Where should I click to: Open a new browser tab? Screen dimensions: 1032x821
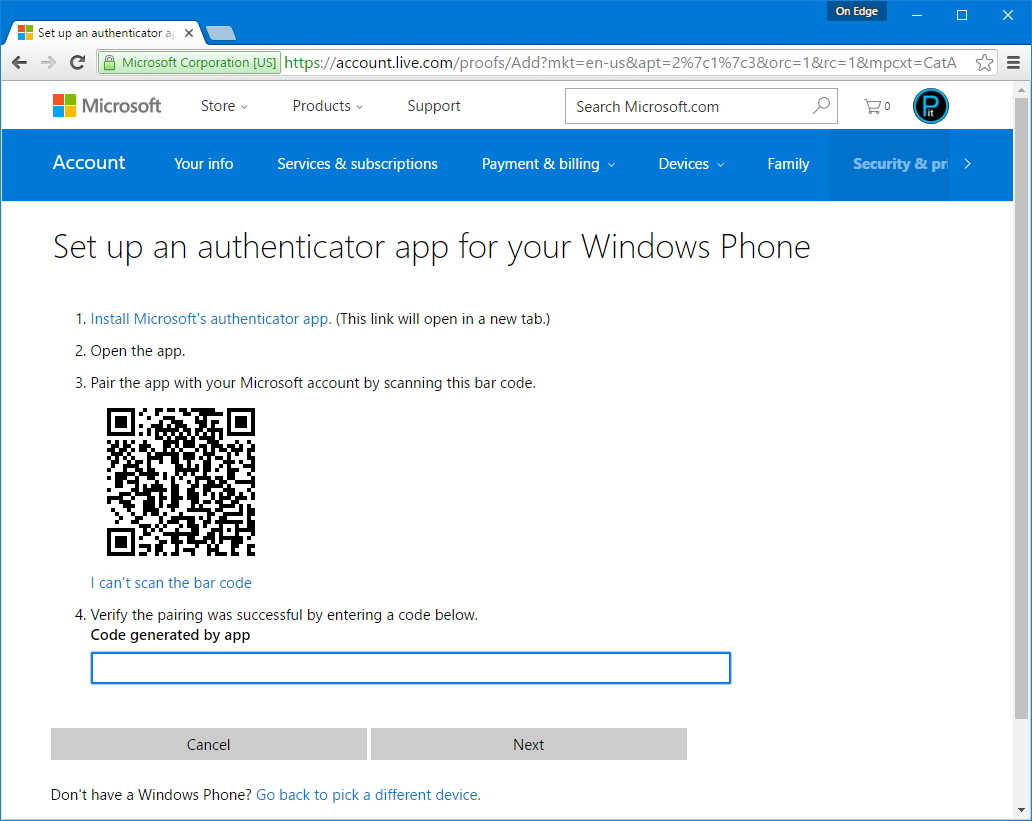[x=221, y=33]
